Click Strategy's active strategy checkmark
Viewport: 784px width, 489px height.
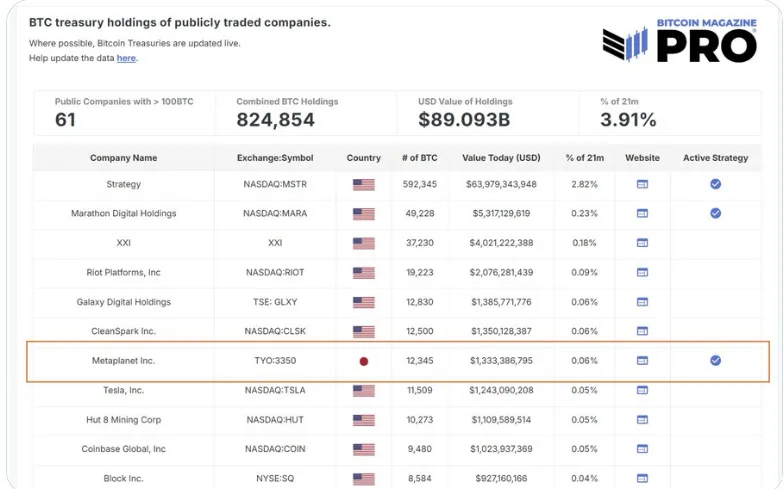click(715, 184)
